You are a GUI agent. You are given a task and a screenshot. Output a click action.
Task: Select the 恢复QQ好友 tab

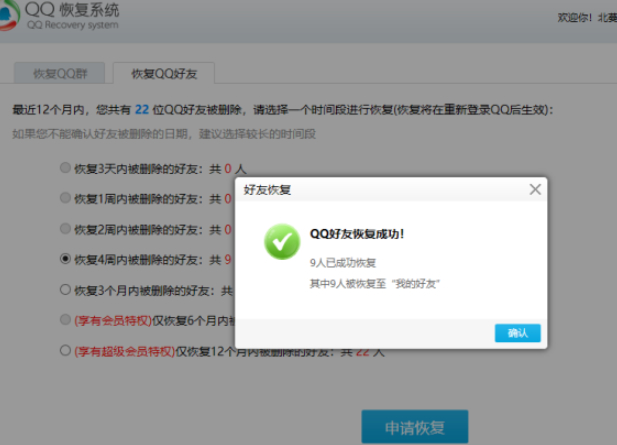tap(164, 73)
